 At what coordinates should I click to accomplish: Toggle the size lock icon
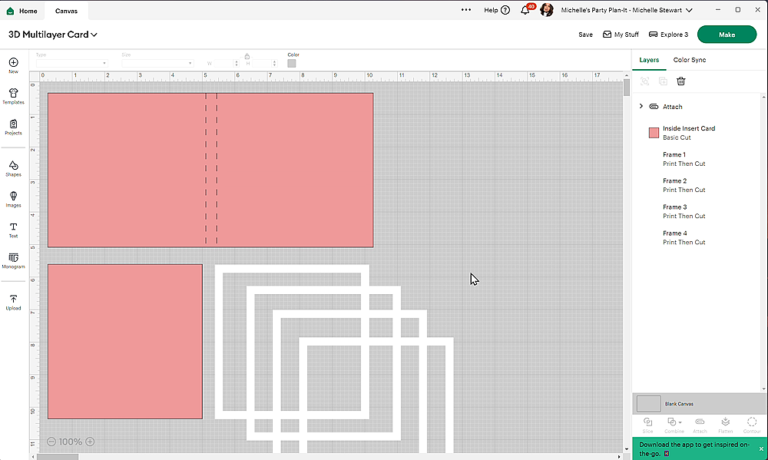point(247,56)
